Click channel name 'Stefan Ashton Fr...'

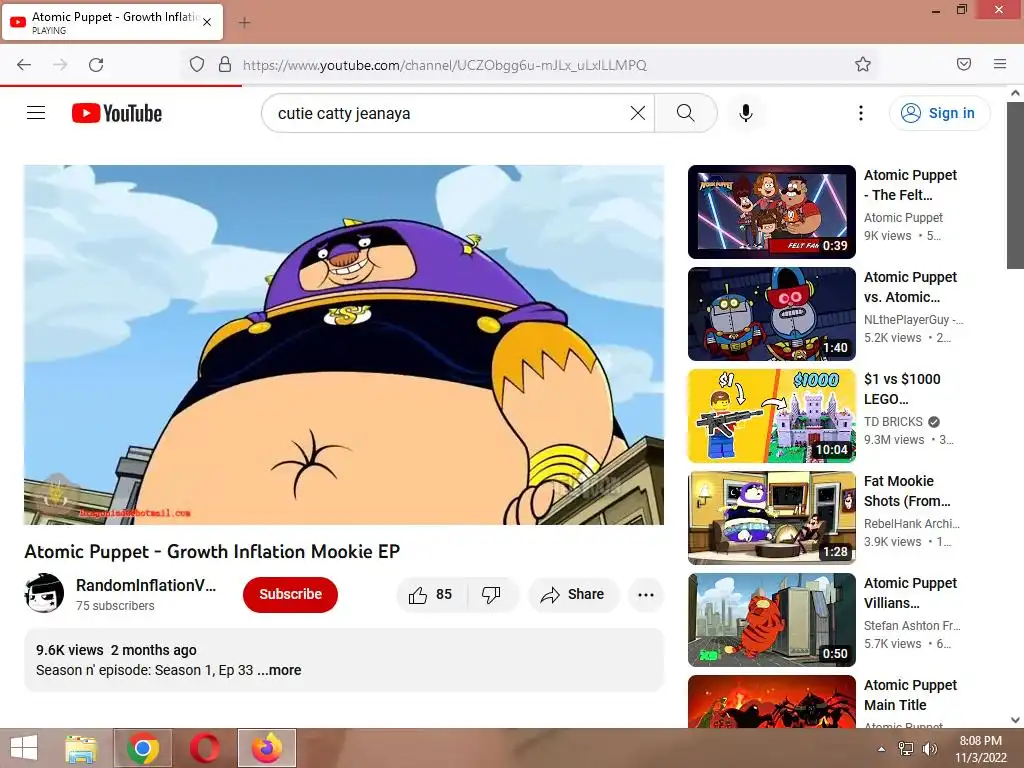point(912,626)
